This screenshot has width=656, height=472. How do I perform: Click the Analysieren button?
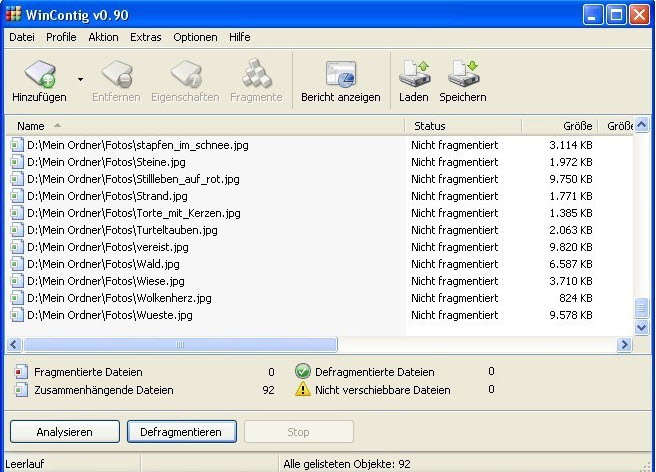click(x=65, y=432)
